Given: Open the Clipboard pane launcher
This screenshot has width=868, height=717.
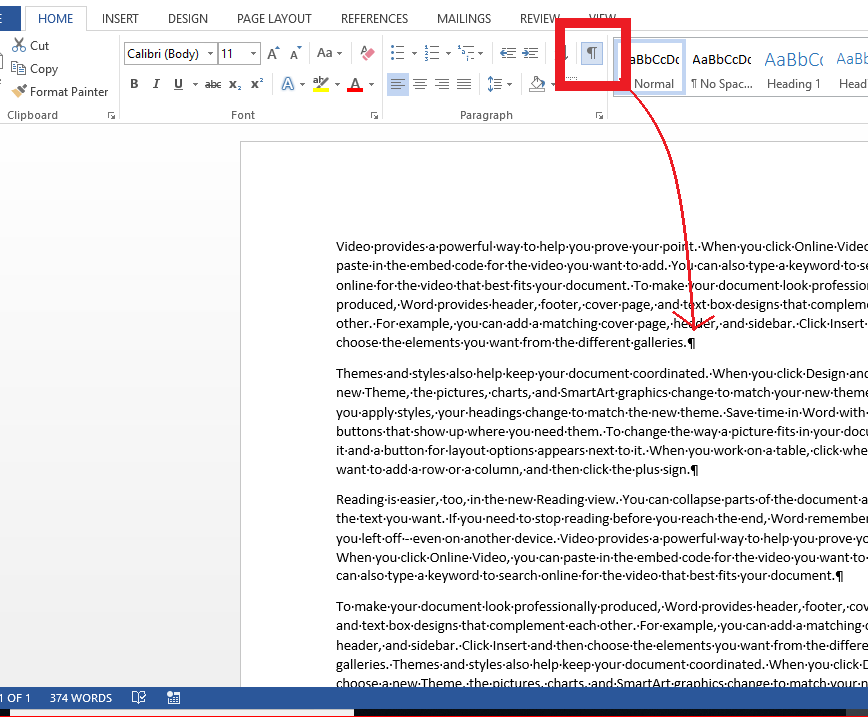Looking at the screenshot, I should pos(111,115).
